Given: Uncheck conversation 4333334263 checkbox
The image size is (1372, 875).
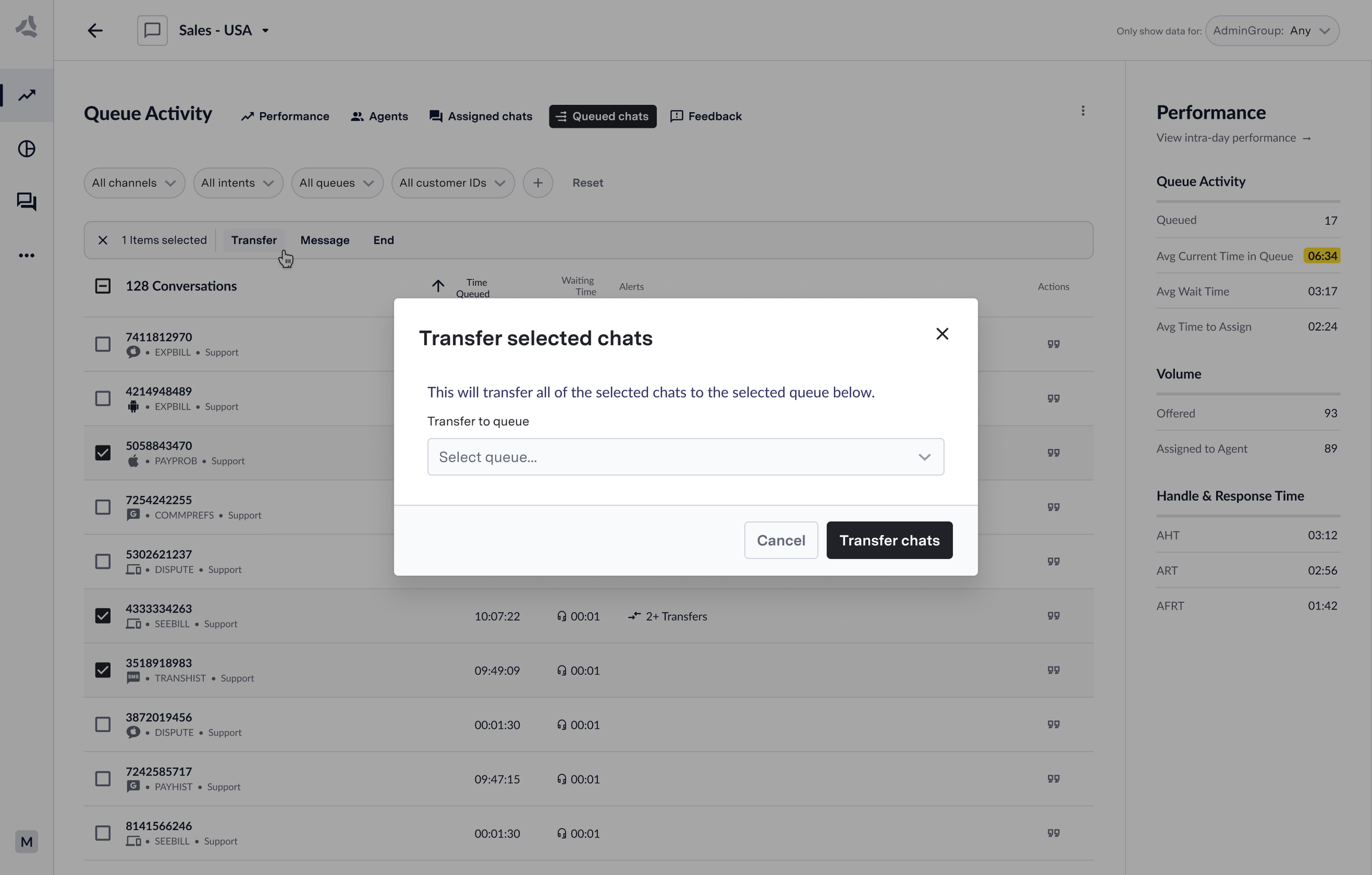Looking at the screenshot, I should [x=103, y=616].
